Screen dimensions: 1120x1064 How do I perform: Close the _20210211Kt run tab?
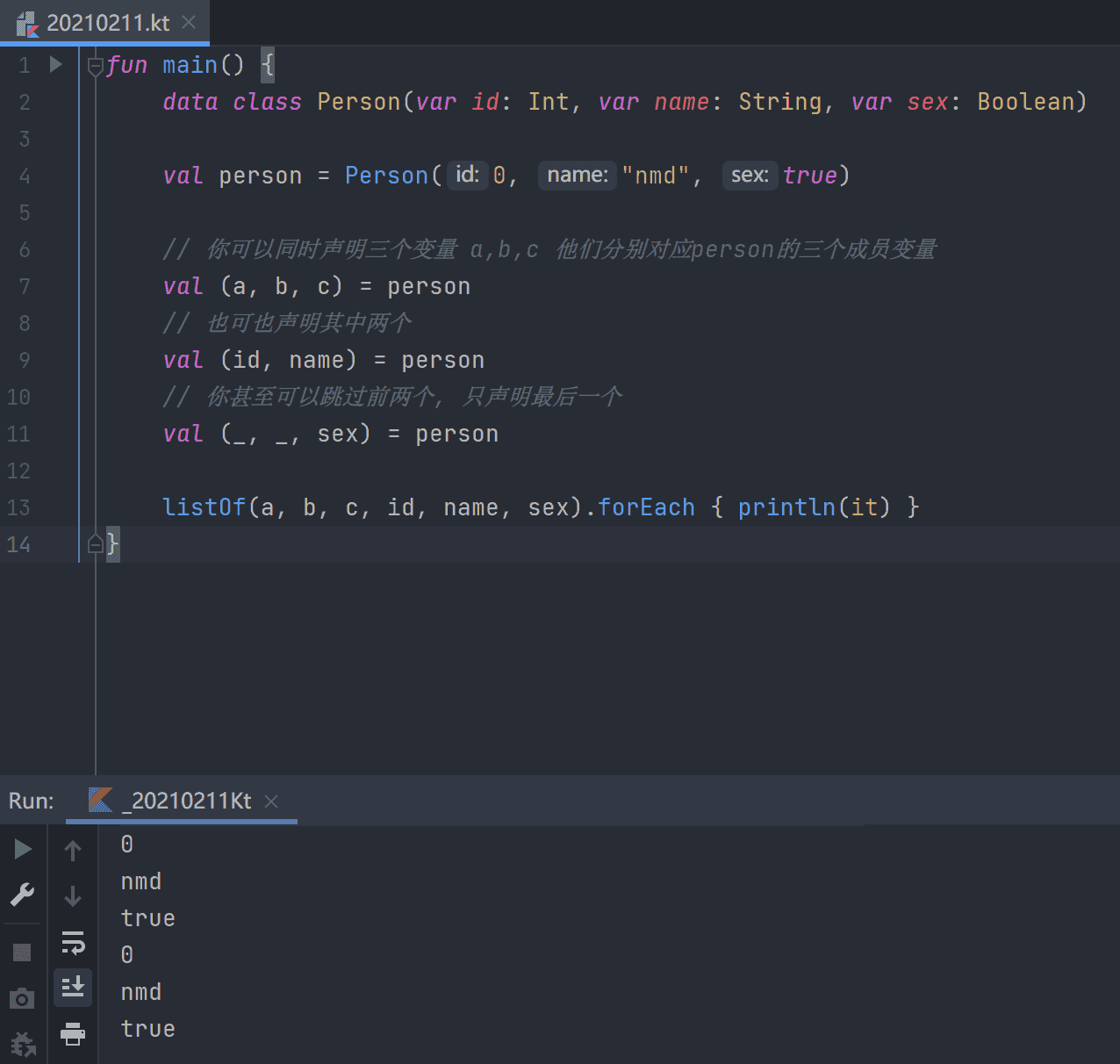tap(271, 801)
